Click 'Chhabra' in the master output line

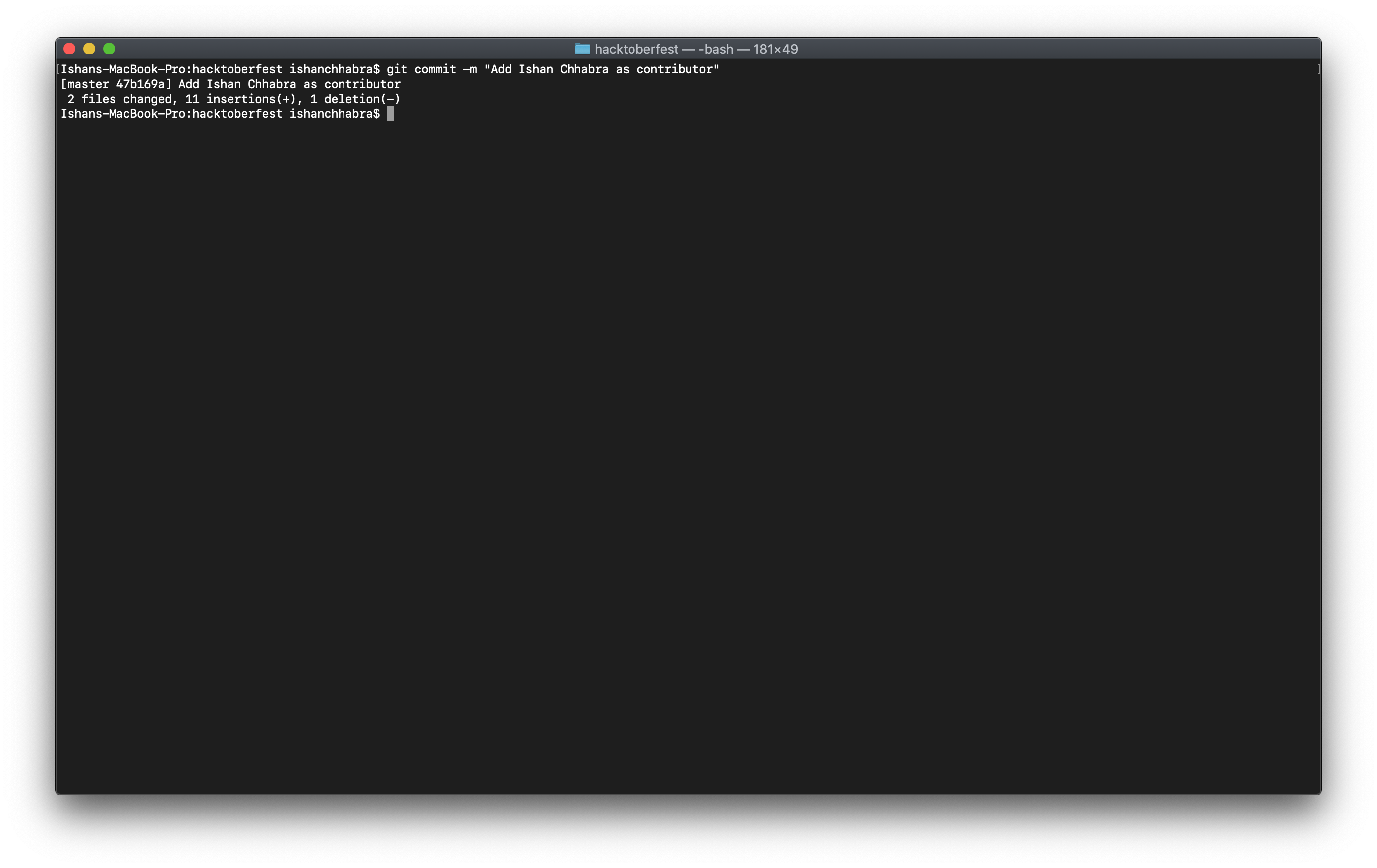[x=272, y=84]
